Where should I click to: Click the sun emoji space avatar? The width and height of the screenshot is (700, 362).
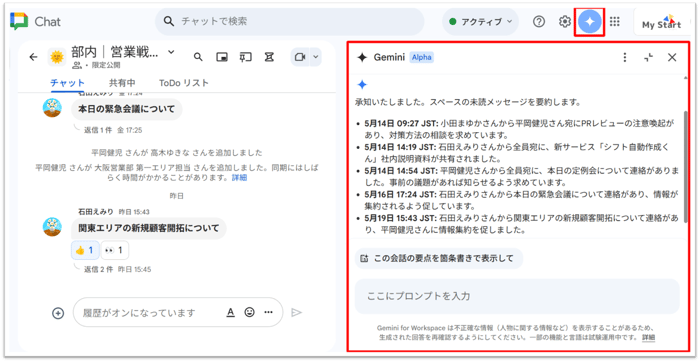pyautogui.click(x=57, y=57)
